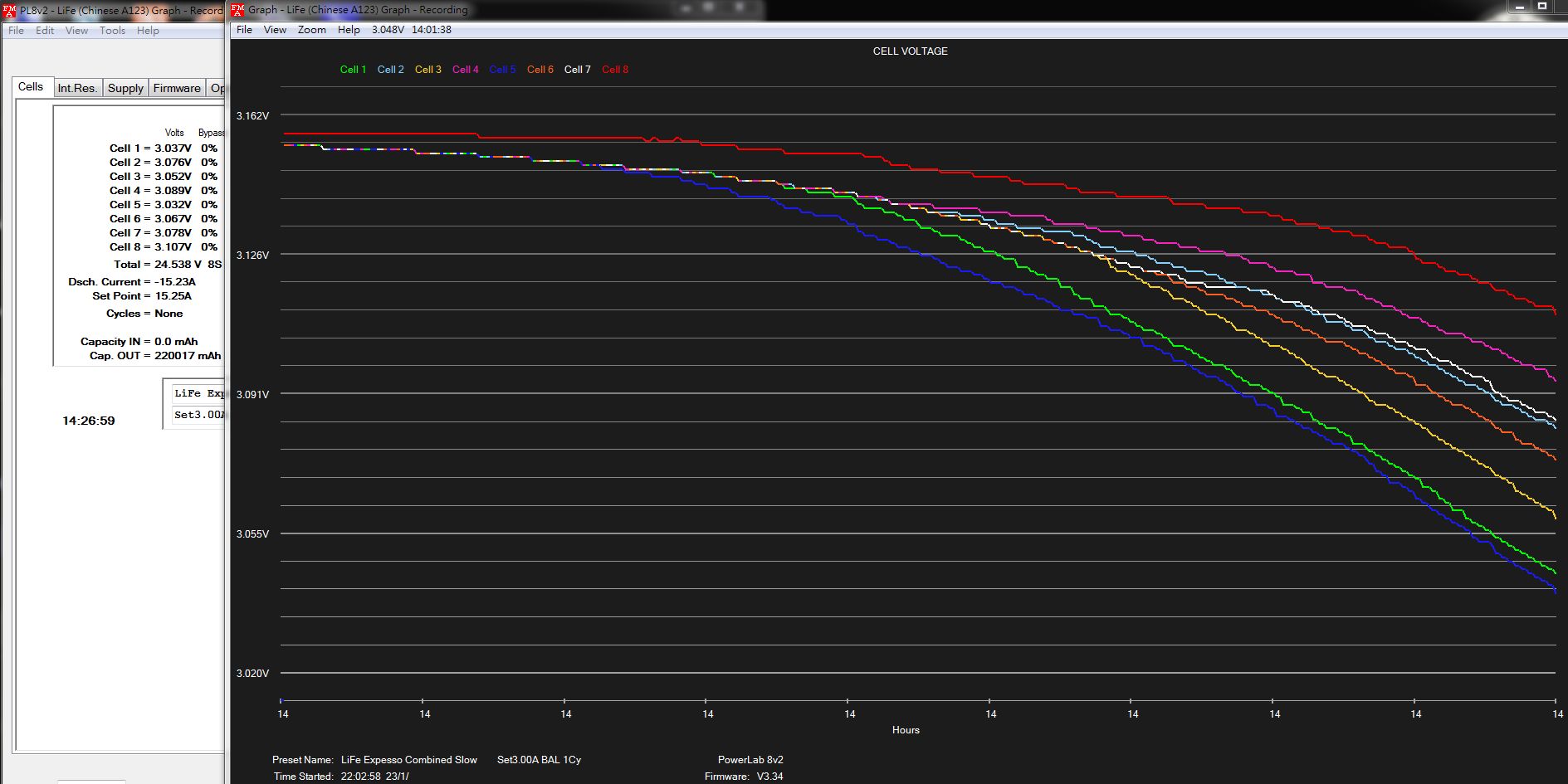This screenshot has height=784, width=1568.
Task: Switch to the Int.Res. tab
Action: (x=77, y=88)
